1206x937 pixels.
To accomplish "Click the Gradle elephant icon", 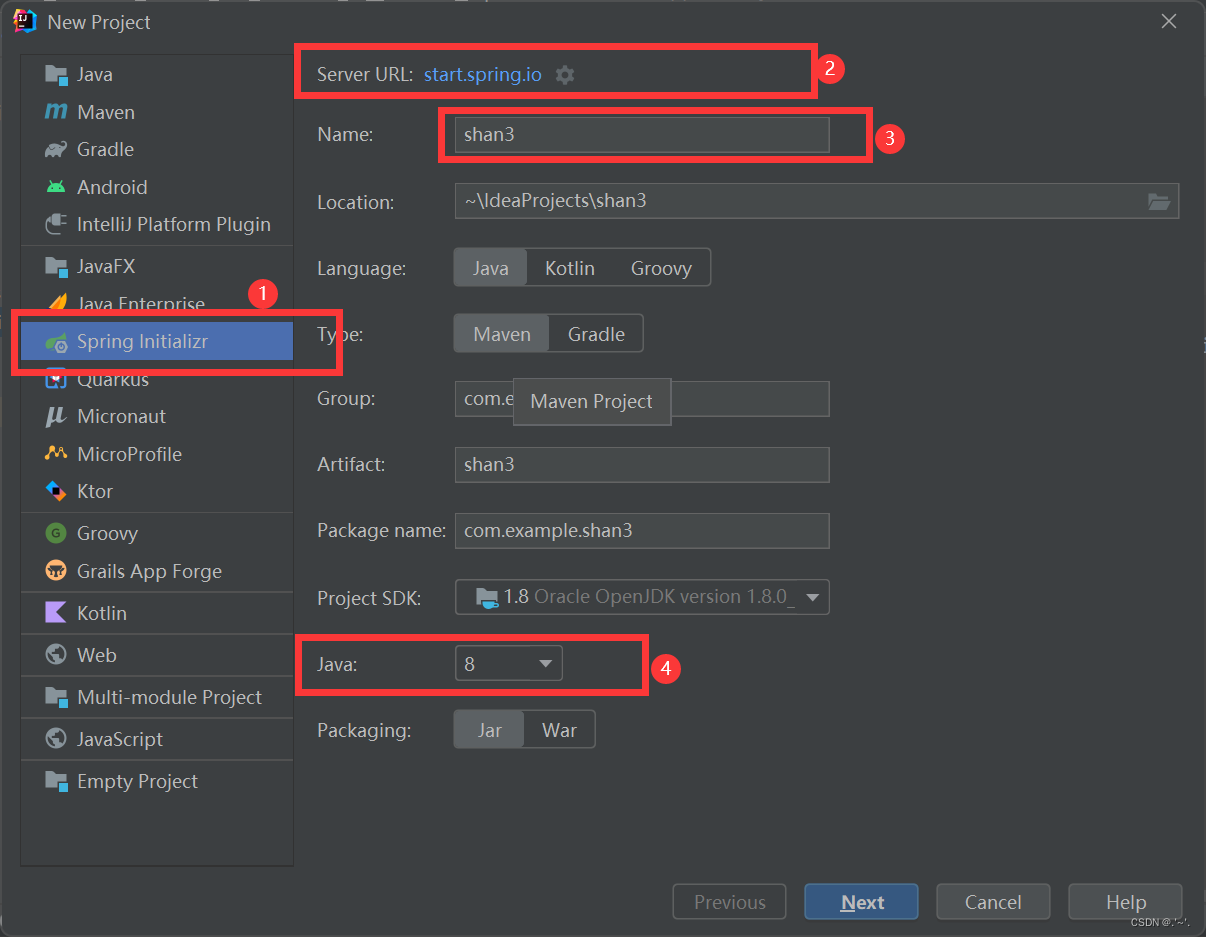I will 56,149.
